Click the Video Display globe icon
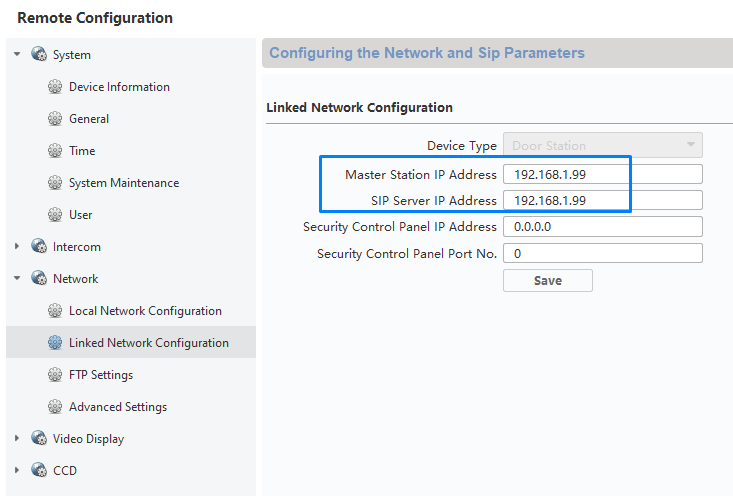 tap(39, 438)
